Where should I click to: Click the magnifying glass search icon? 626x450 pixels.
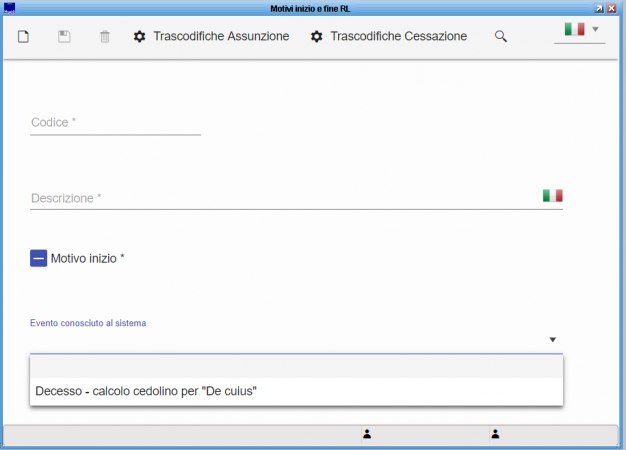tap(501, 37)
